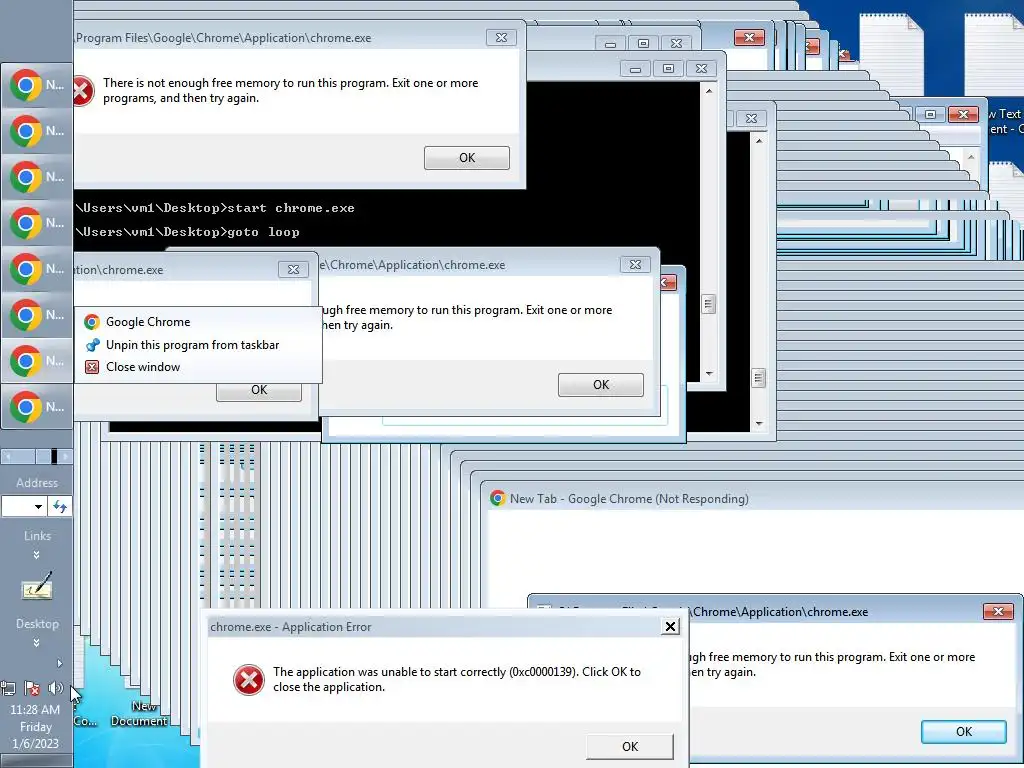Viewport: 1024px width, 768px height.
Task: Click 'application was unable to start correctly' message text
Action: (456, 679)
